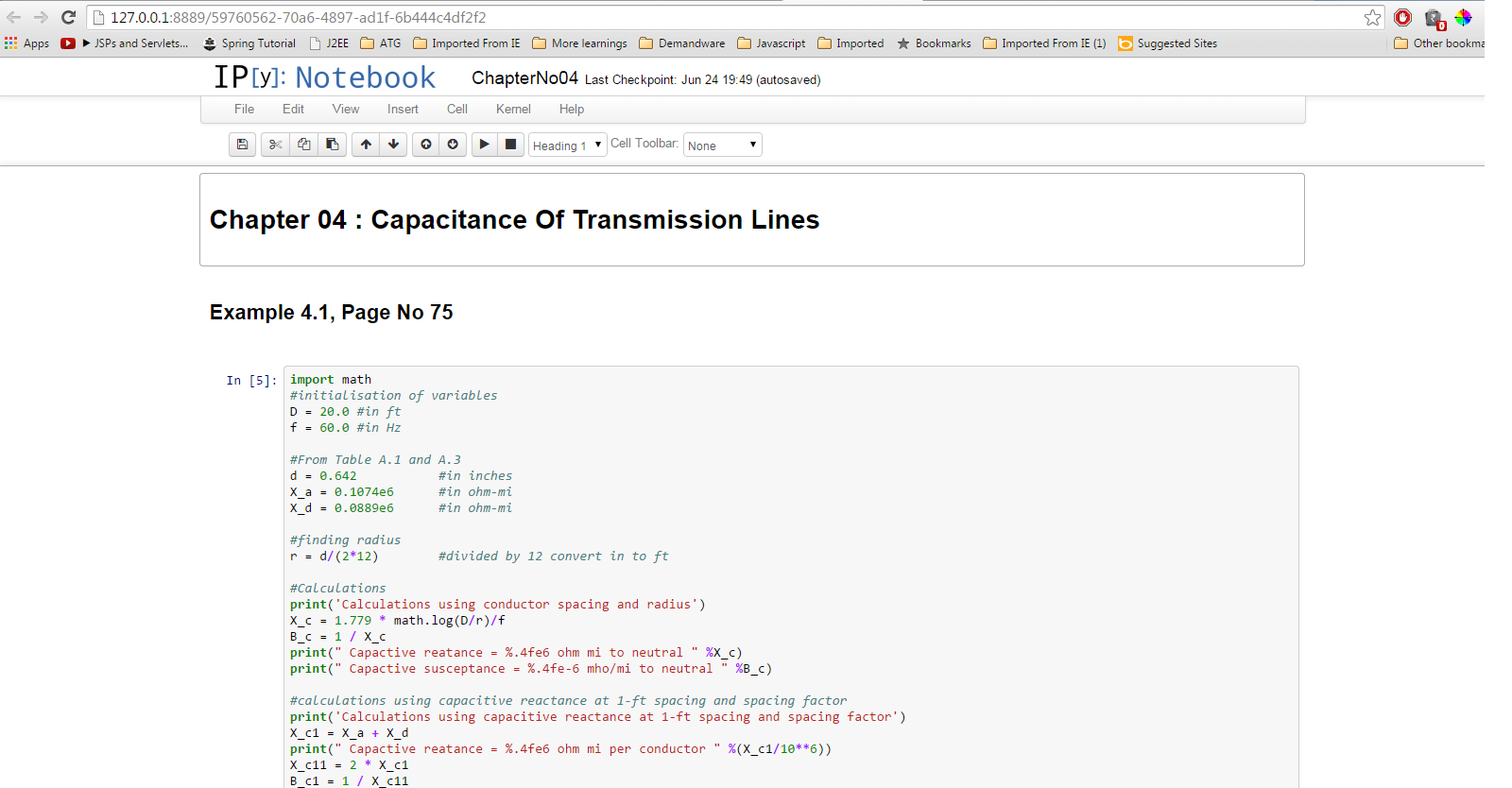This screenshot has width=1512, height=788.
Task: Interrupt the kernel with the stop button
Action: pyautogui.click(x=510, y=145)
